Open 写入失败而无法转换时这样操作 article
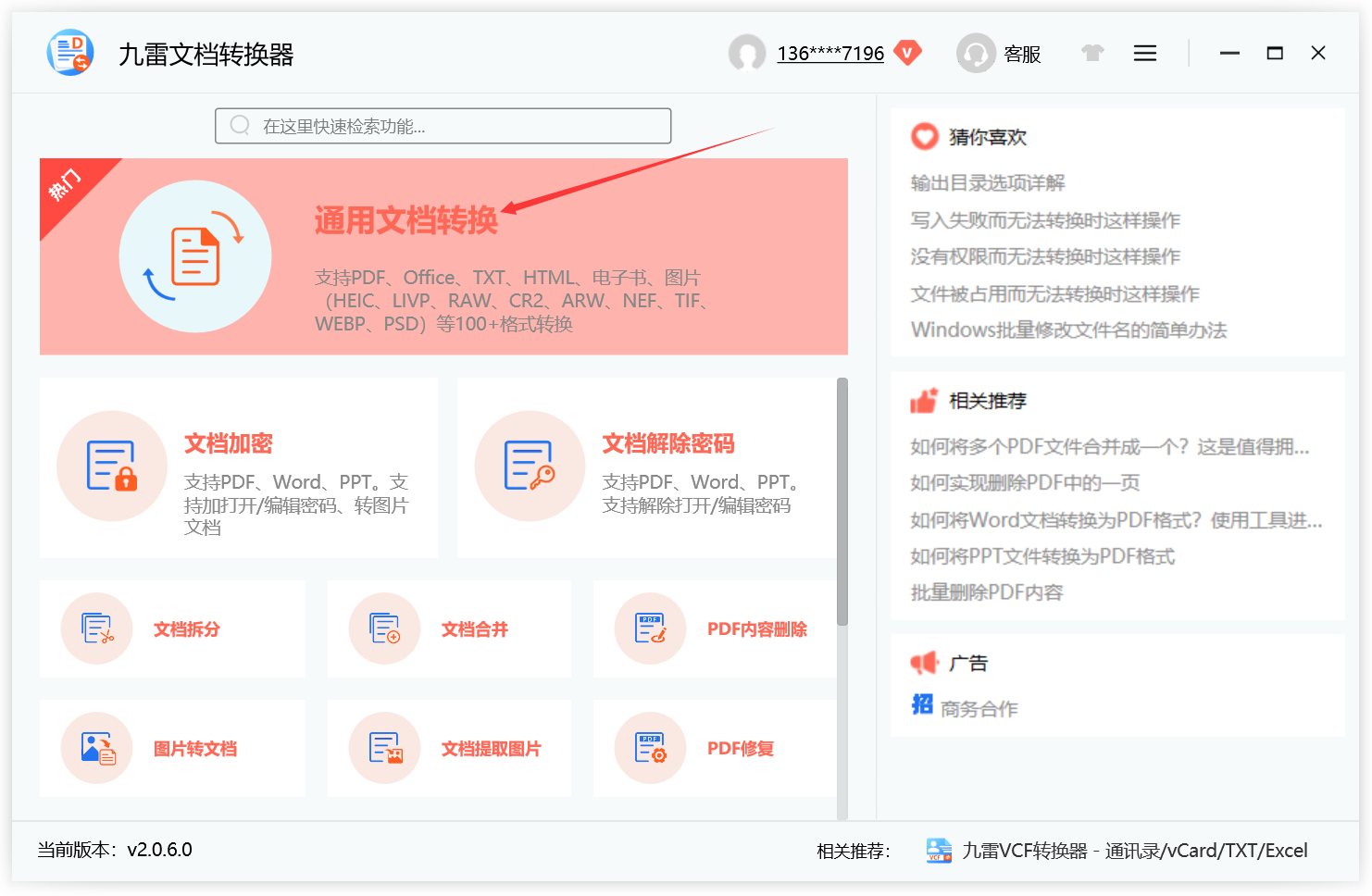The height and width of the screenshot is (896, 1372). (1045, 220)
